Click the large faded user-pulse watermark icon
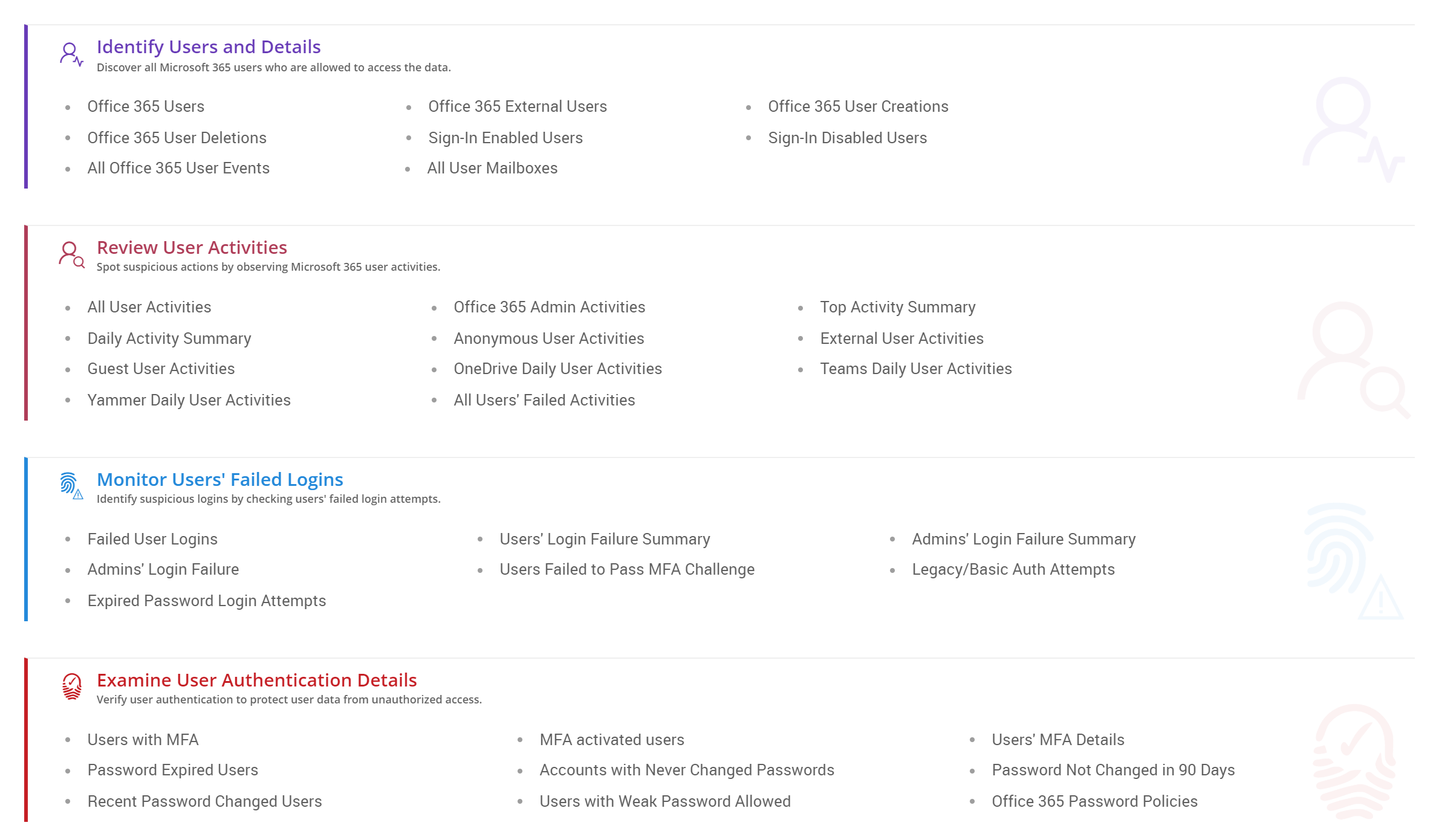Screen dimensions: 1439x840 pos(1353,129)
